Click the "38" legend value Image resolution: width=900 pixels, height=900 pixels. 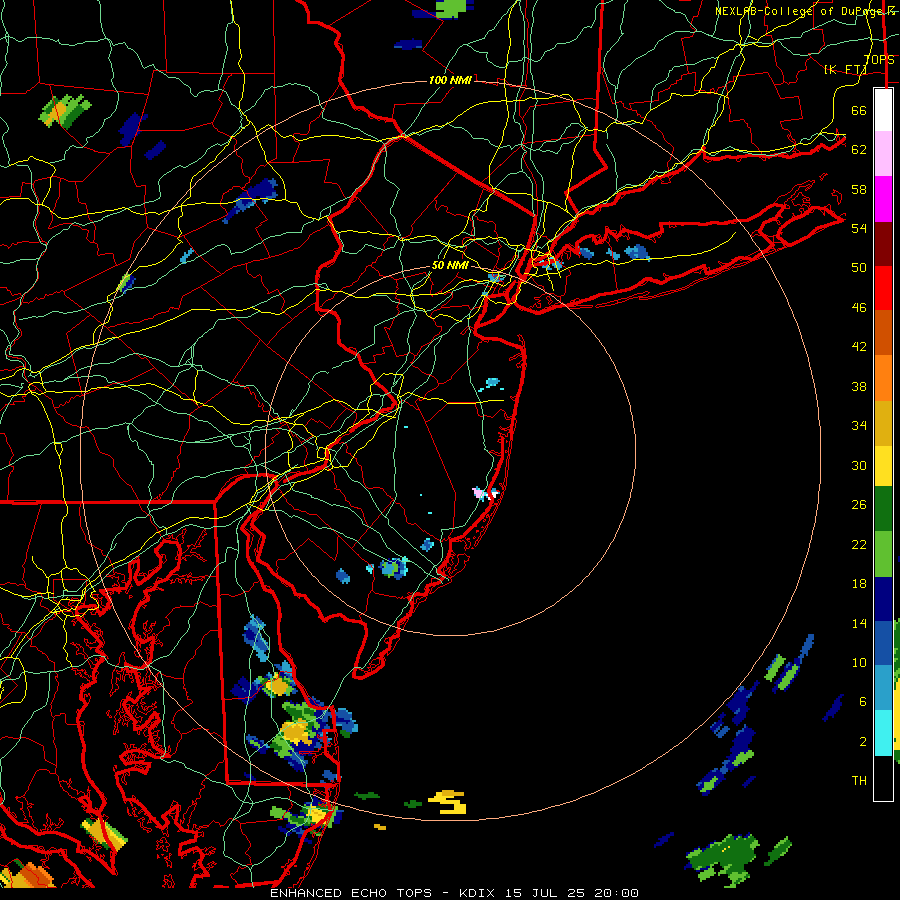859,386
